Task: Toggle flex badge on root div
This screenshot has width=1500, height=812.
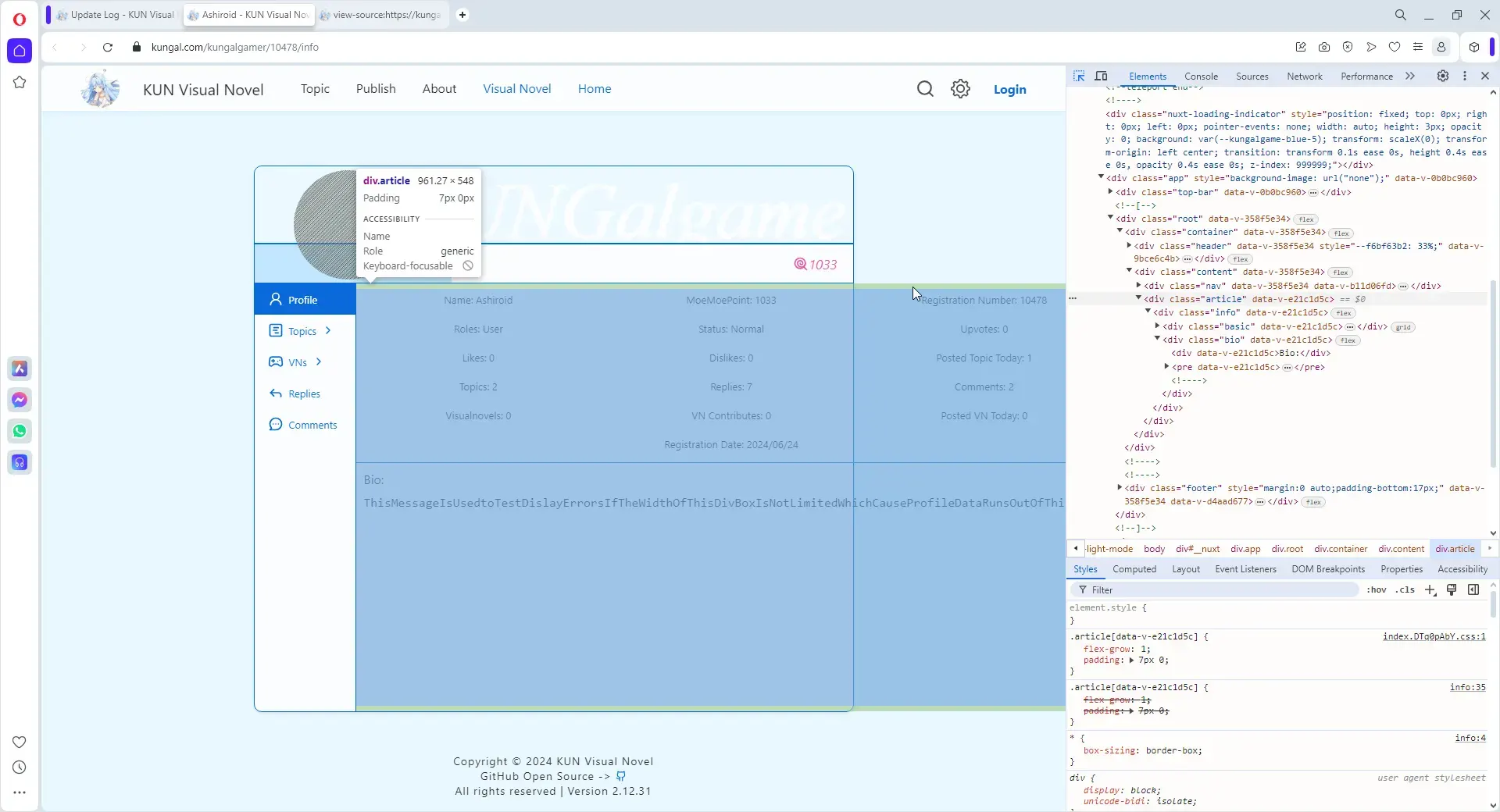Action: 1306,219
